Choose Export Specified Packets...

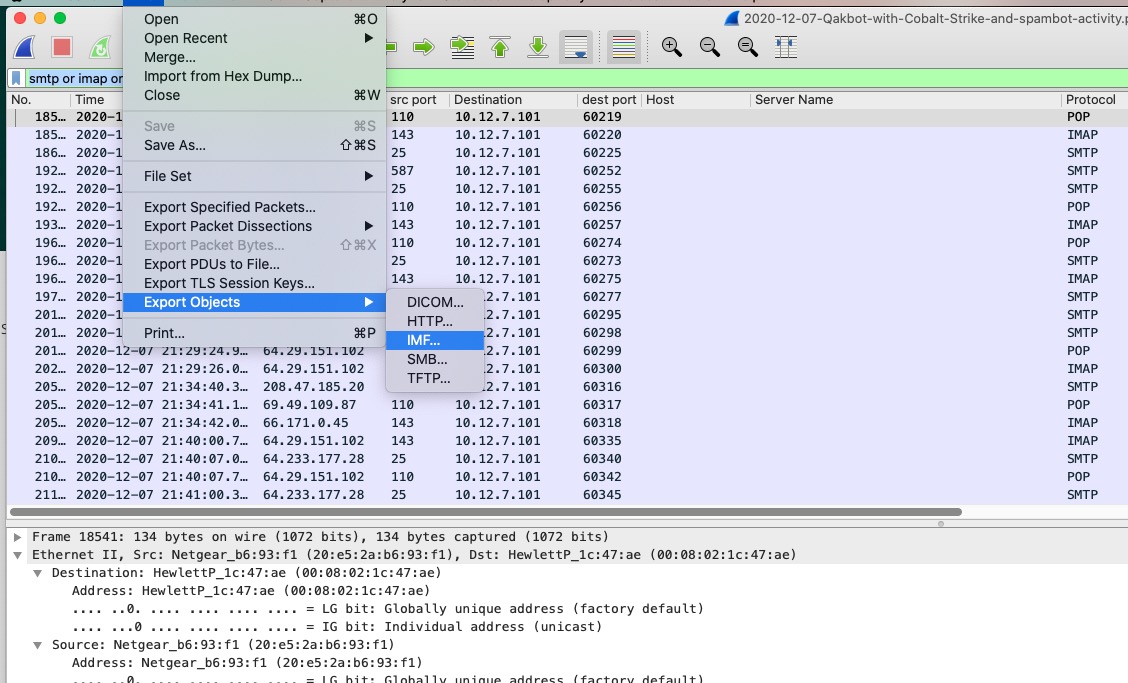(254, 207)
